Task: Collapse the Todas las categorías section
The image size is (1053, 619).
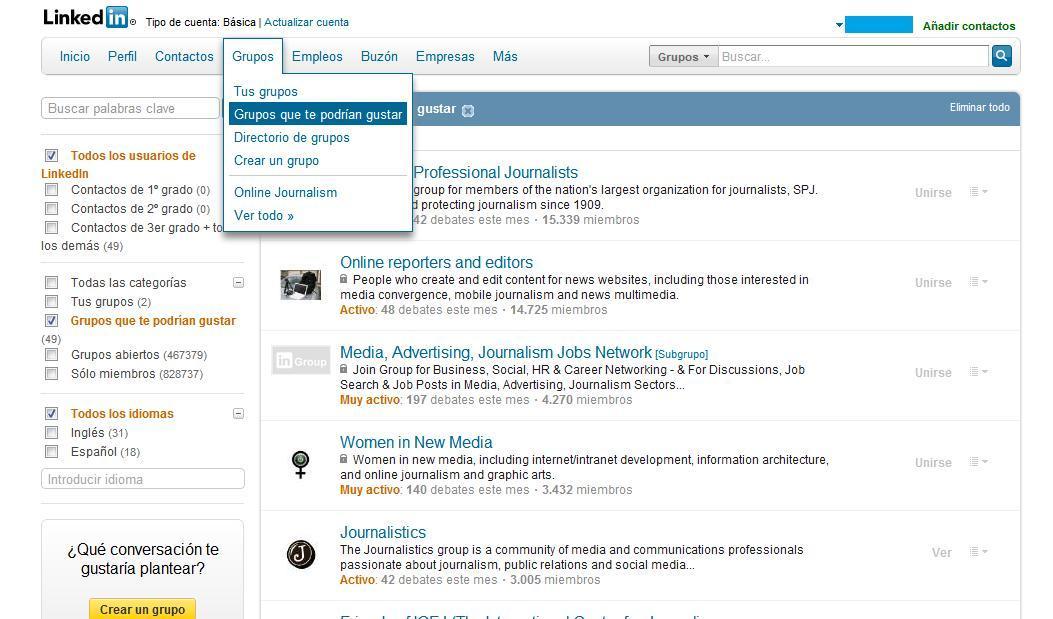Action: click(x=238, y=283)
